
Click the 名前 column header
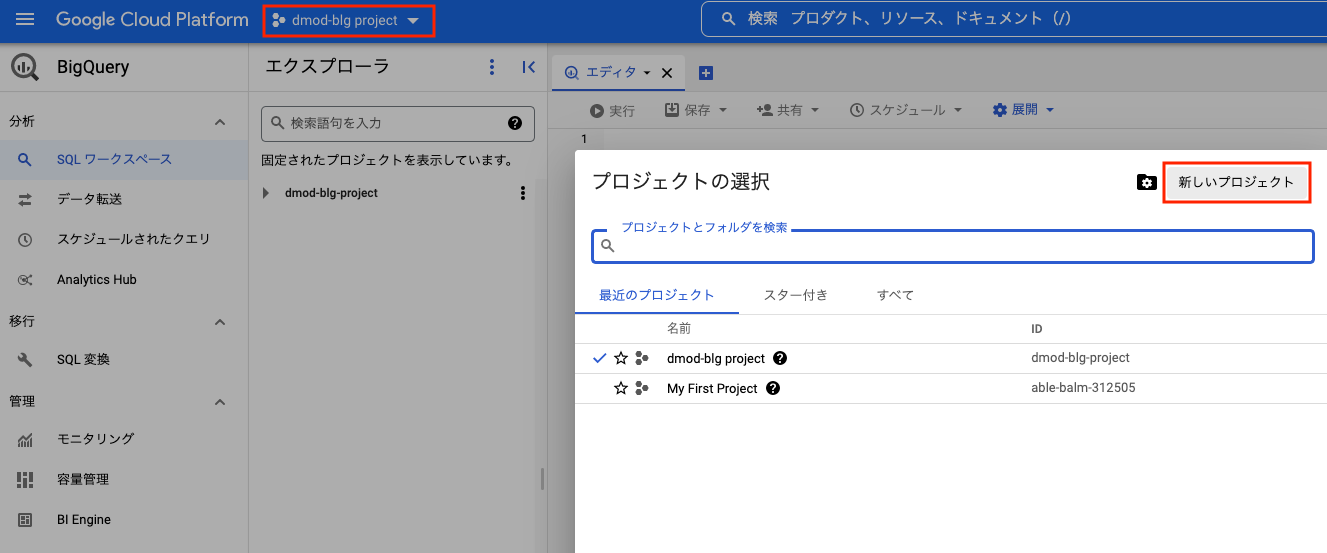point(679,328)
